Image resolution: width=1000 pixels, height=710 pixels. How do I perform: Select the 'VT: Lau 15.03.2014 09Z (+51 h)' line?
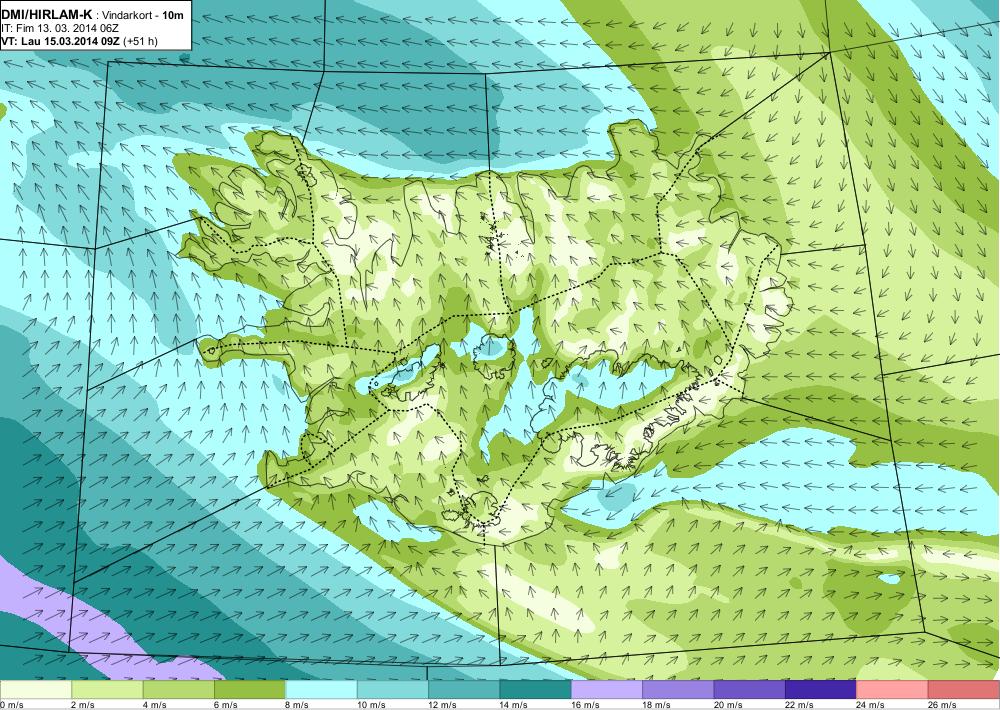(80, 41)
